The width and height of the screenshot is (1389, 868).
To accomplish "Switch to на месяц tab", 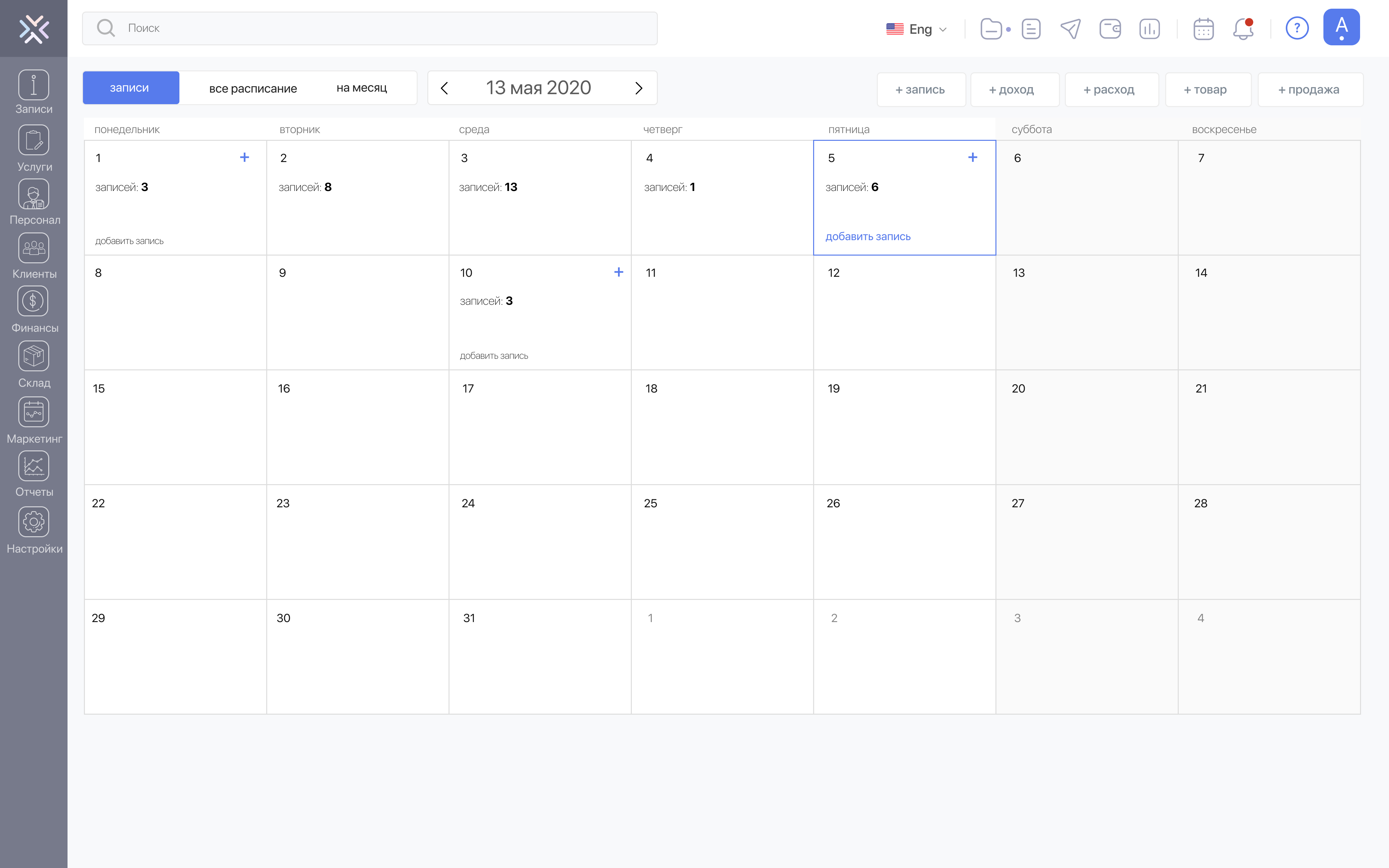I will tap(362, 88).
